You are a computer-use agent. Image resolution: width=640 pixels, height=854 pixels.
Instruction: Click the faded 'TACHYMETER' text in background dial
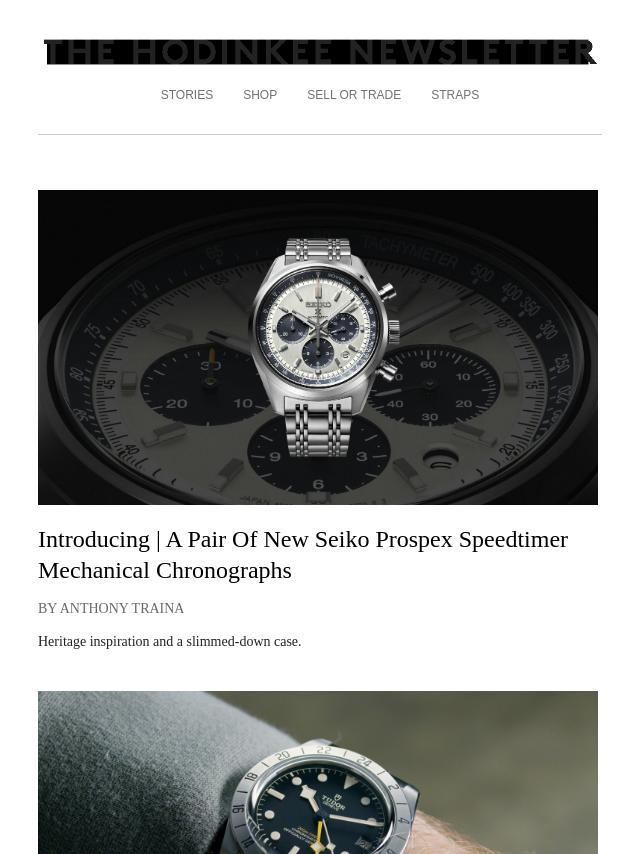[x=410, y=253]
